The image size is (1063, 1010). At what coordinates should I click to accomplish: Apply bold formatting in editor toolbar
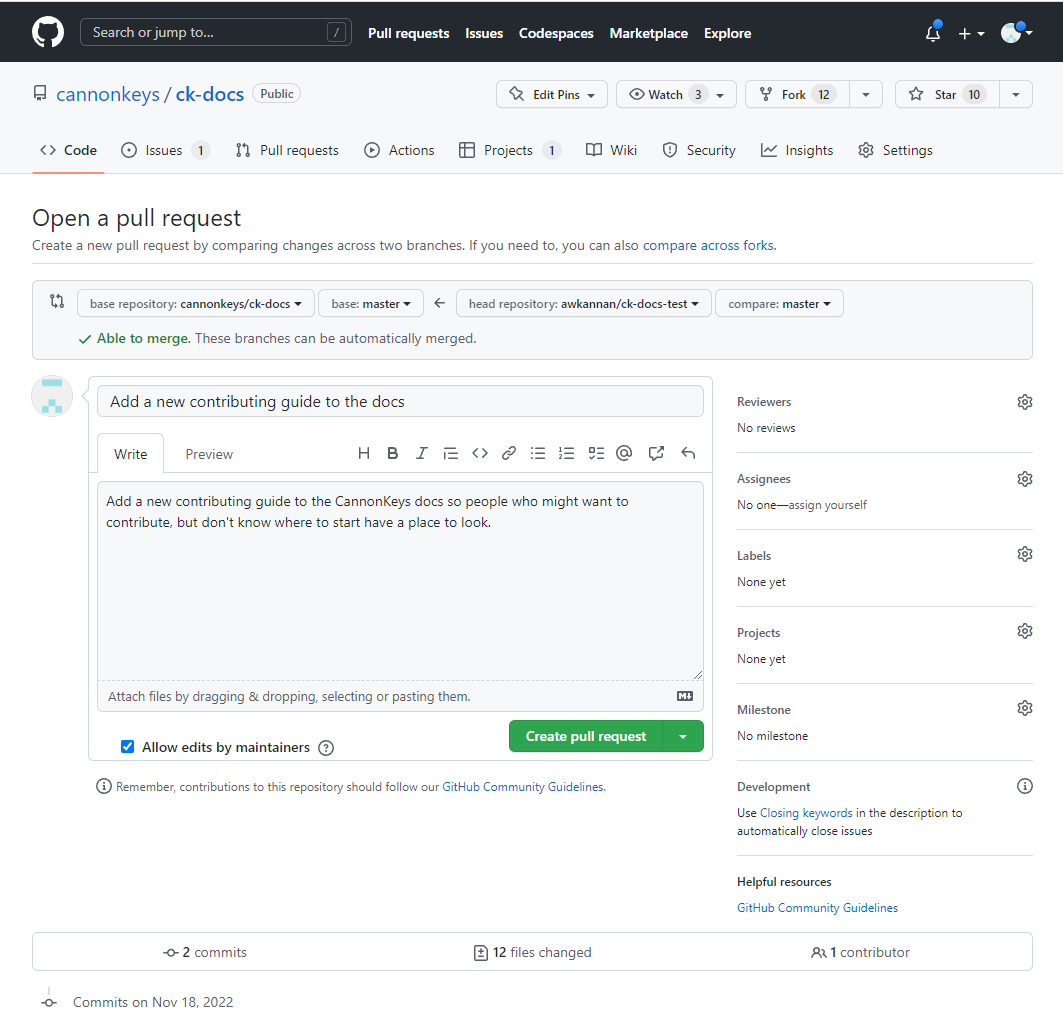[x=393, y=453]
